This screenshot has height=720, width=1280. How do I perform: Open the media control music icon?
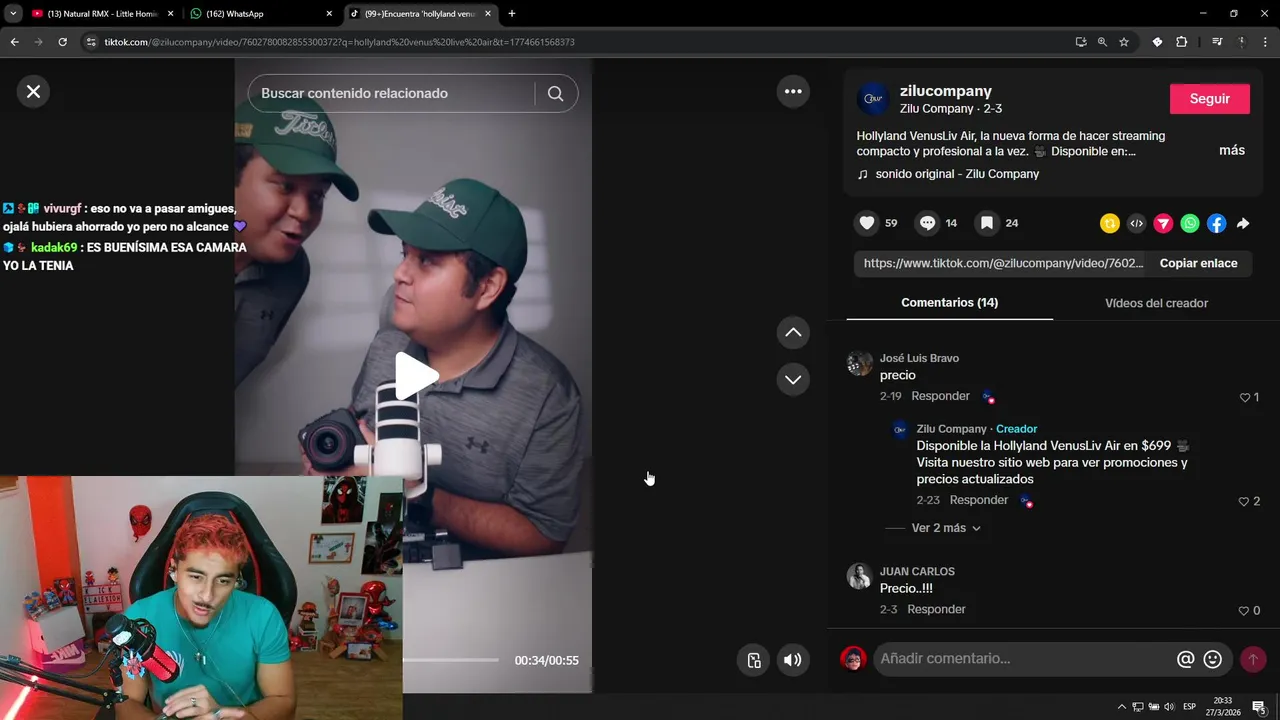tap(1217, 42)
